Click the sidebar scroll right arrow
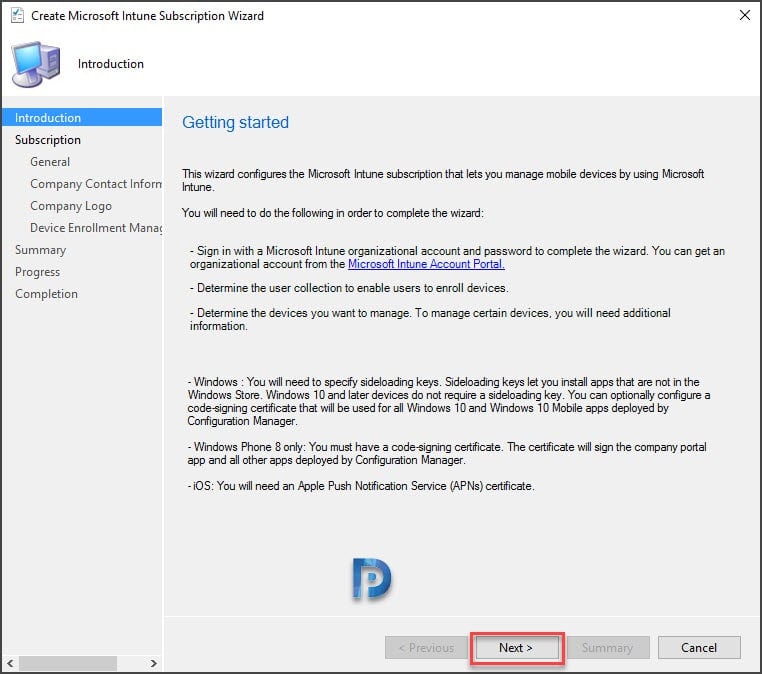 pyautogui.click(x=154, y=663)
